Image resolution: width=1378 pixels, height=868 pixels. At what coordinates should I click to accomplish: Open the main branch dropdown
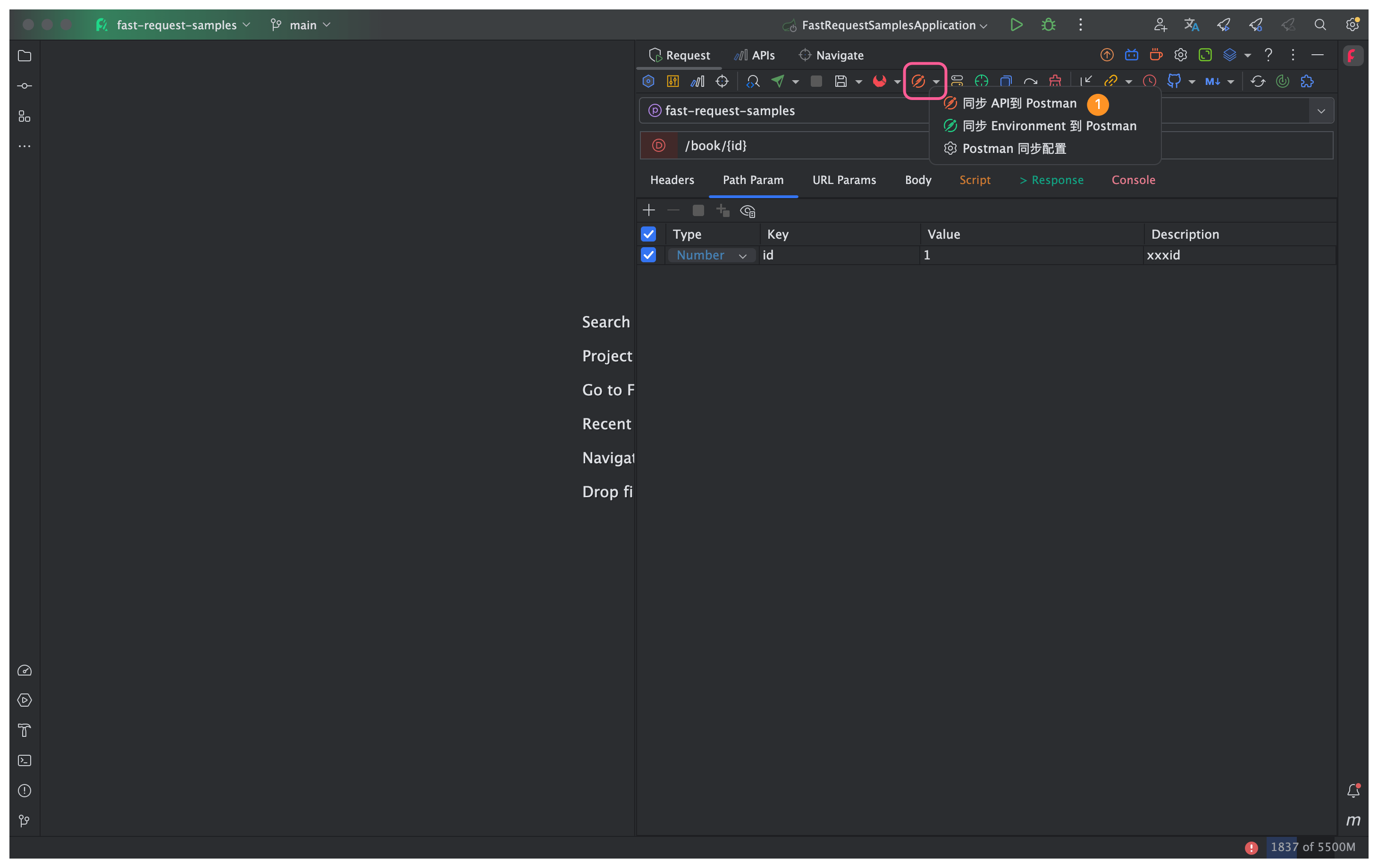pos(302,25)
